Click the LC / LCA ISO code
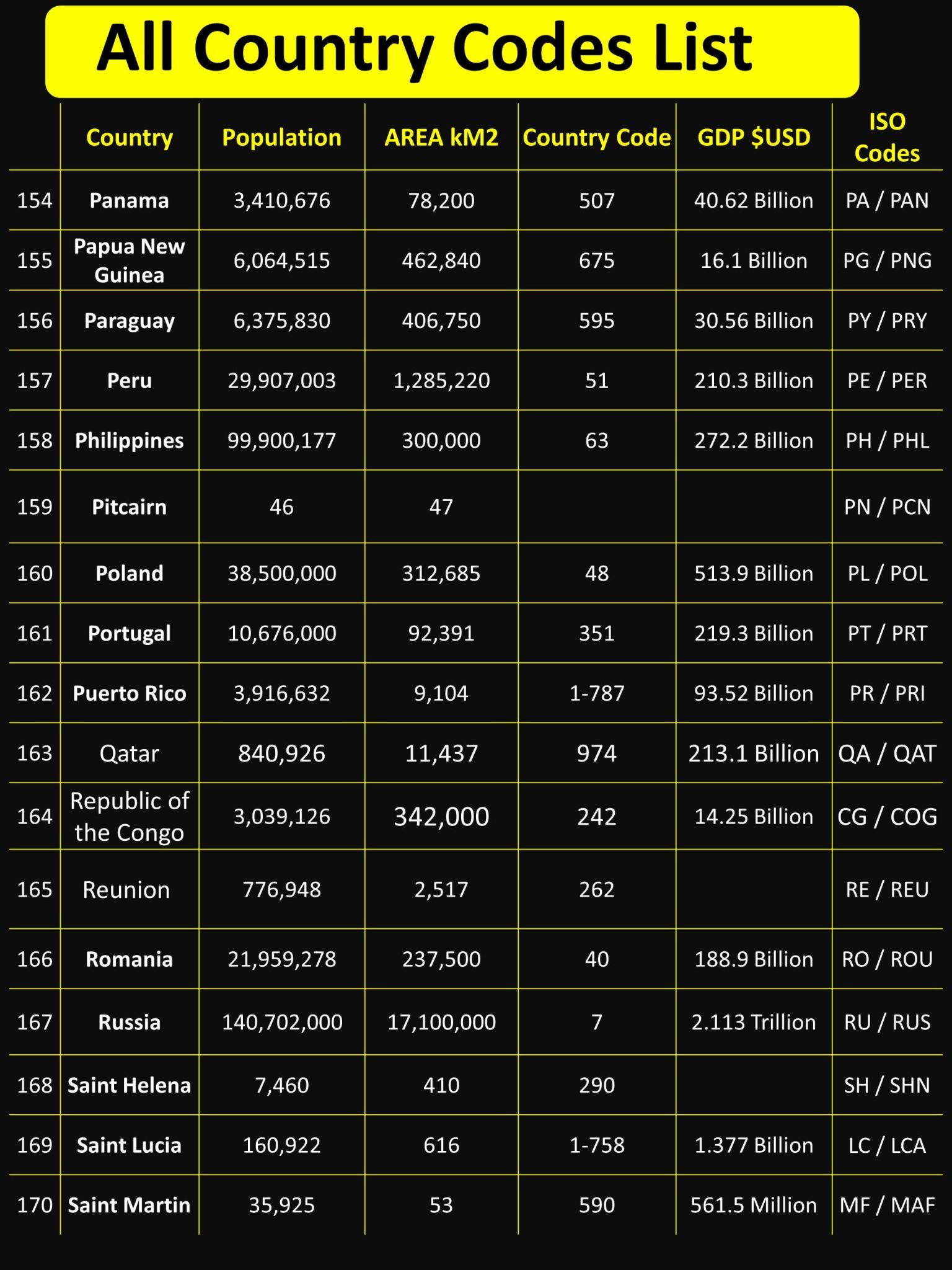The height and width of the screenshot is (1270, 952). point(887,1145)
